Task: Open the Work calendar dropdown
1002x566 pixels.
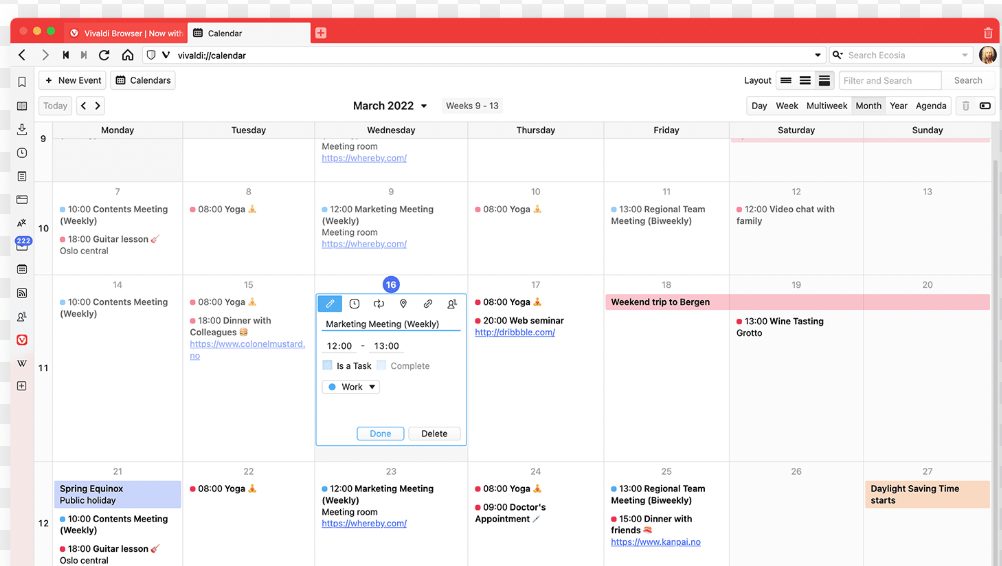Action: pyautogui.click(x=351, y=386)
